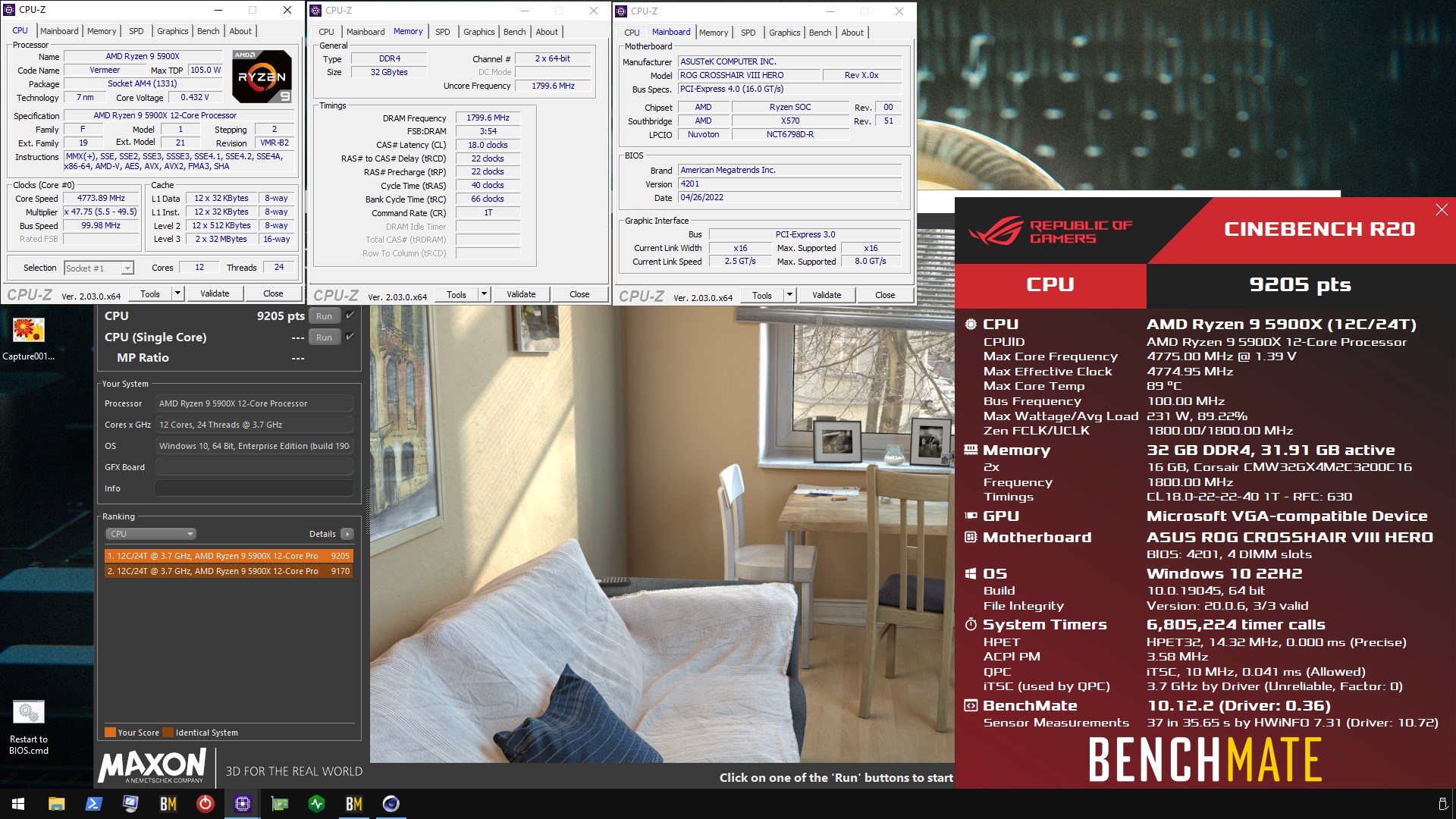
Task: Open the Windows Start menu
Action: coord(18,804)
